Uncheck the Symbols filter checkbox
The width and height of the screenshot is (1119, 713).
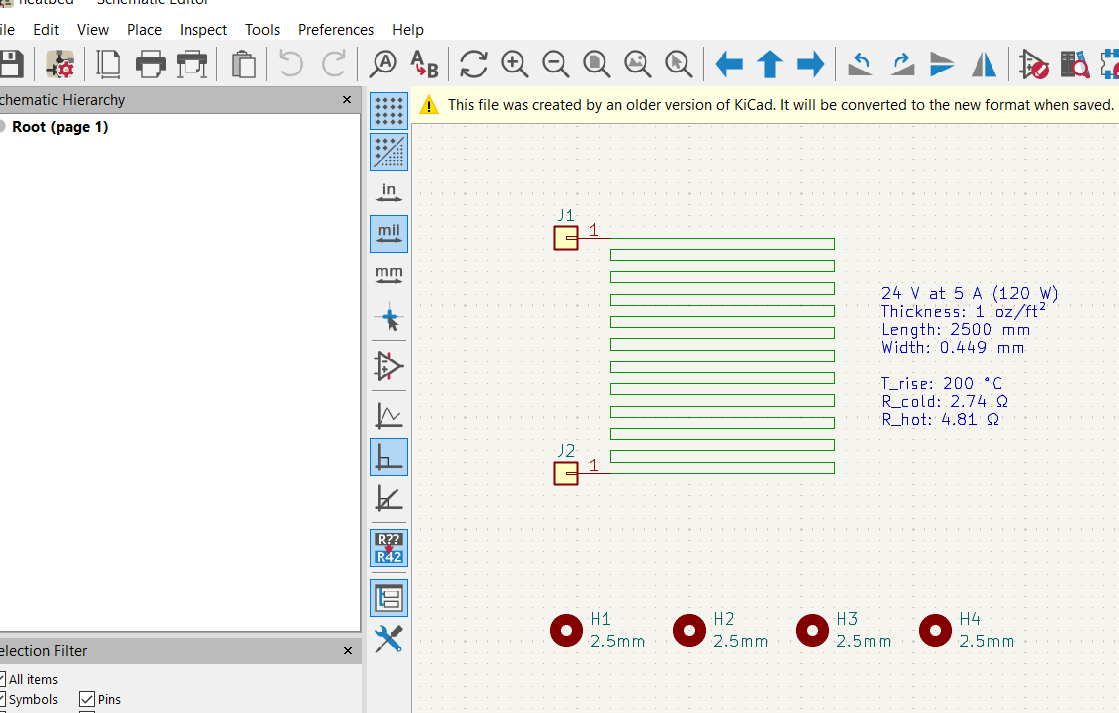tap(3, 700)
